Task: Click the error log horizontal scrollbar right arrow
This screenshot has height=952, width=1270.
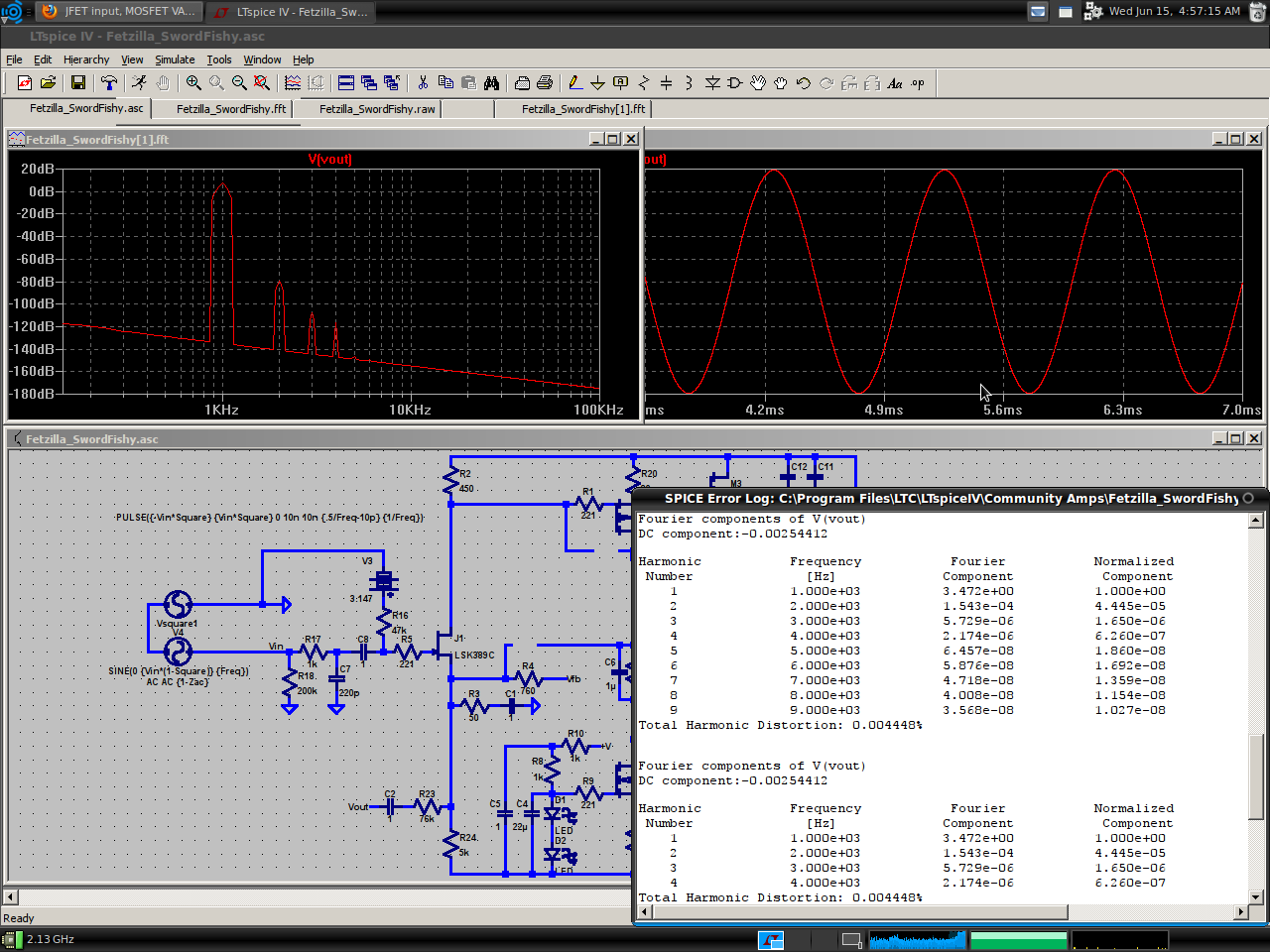Action: [1240, 911]
